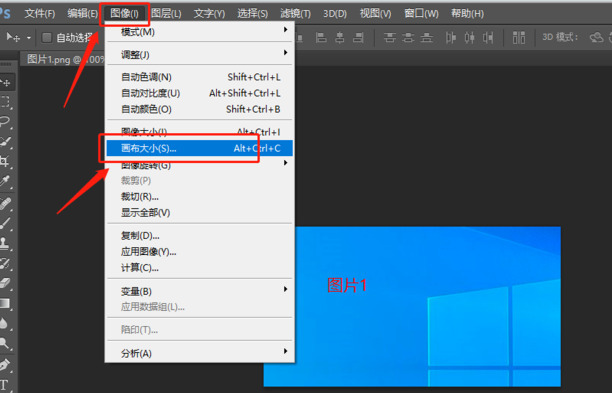Click the align right edges icon

tap(358, 37)
